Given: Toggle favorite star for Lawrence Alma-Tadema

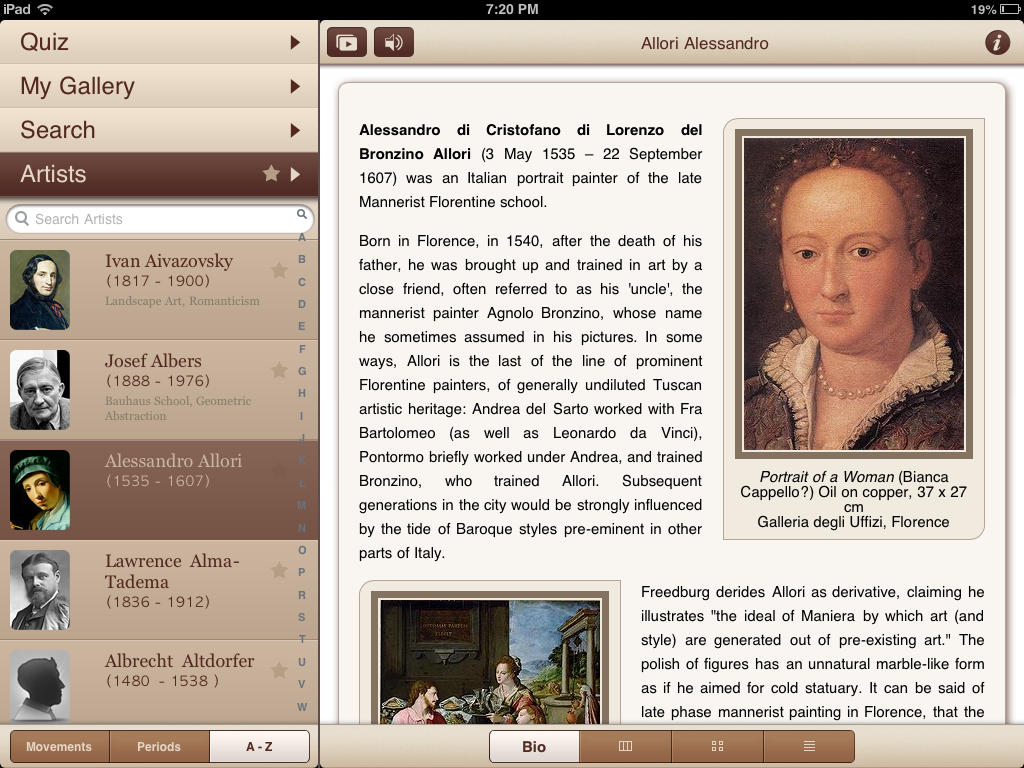Looking at the screenshot, I should click(x=279, y=571).
